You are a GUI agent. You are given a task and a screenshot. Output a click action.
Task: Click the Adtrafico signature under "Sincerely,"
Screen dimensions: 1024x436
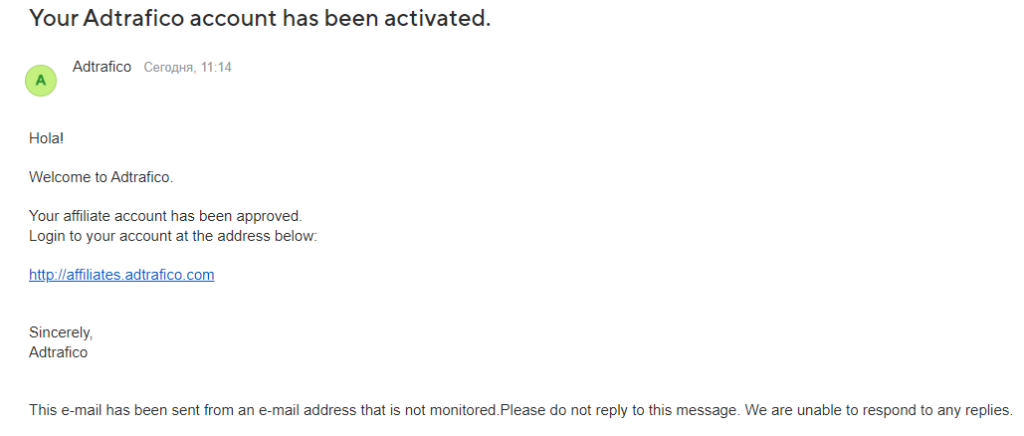[x=58, y=352]
